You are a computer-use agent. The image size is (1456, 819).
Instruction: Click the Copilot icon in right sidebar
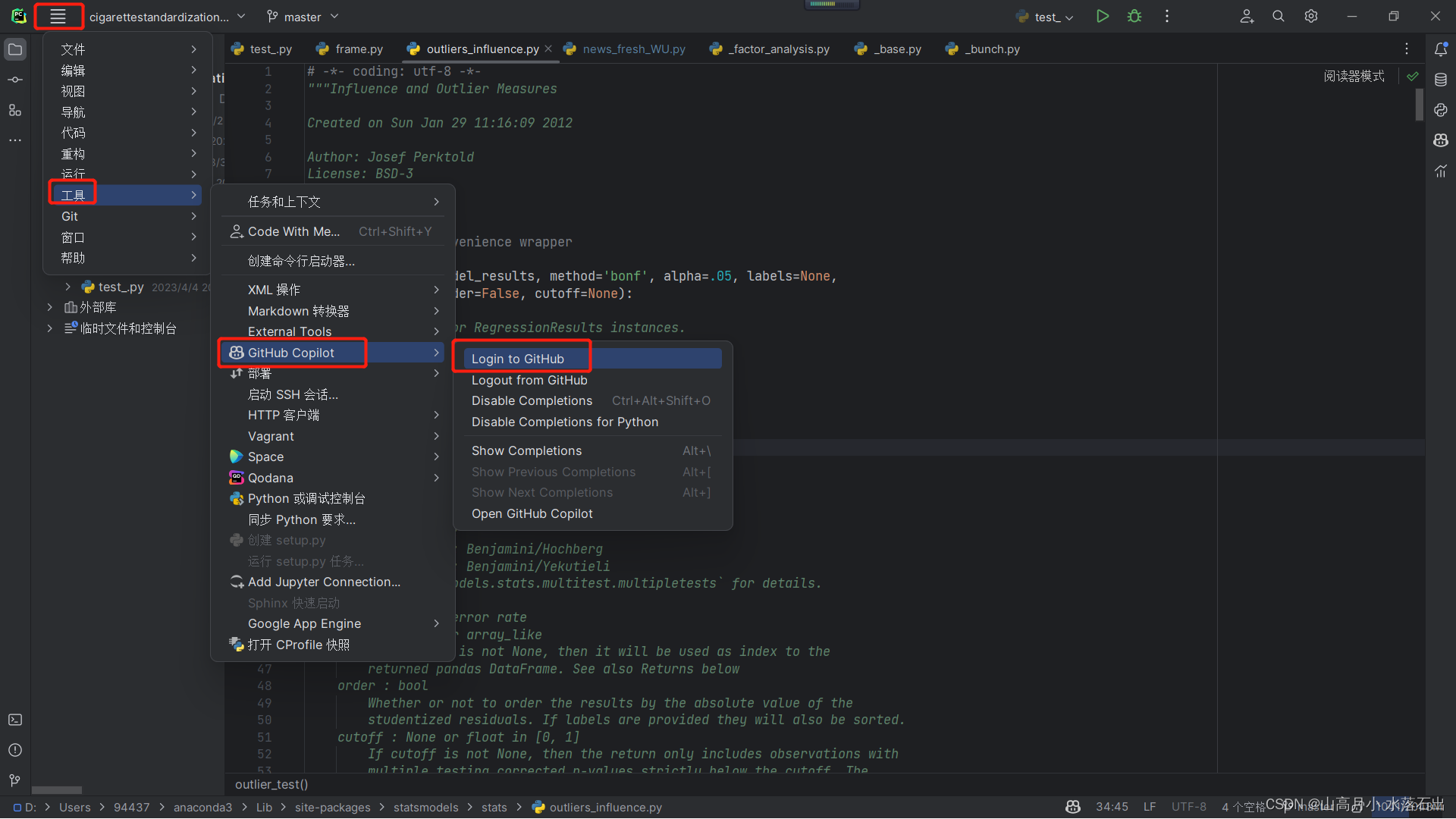tap(1441, 140)
